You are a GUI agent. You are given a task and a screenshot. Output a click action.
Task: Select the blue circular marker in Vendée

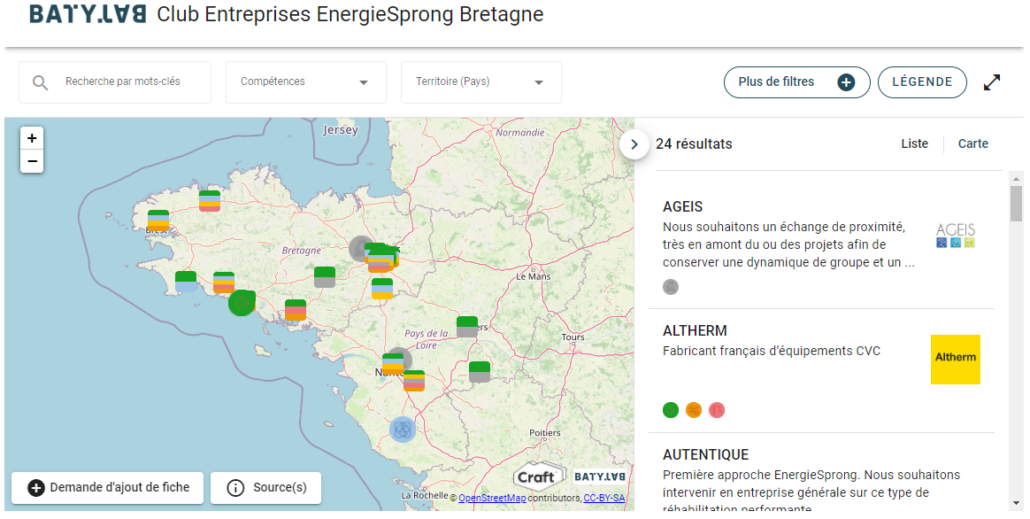tap(403, 430)
